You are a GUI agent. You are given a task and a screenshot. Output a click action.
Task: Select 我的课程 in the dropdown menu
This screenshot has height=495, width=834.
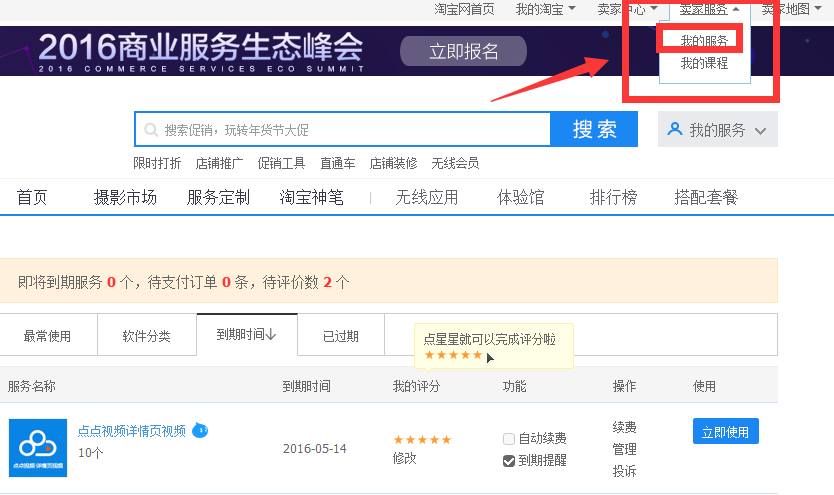pyautogui.click(x=704, y=63)
